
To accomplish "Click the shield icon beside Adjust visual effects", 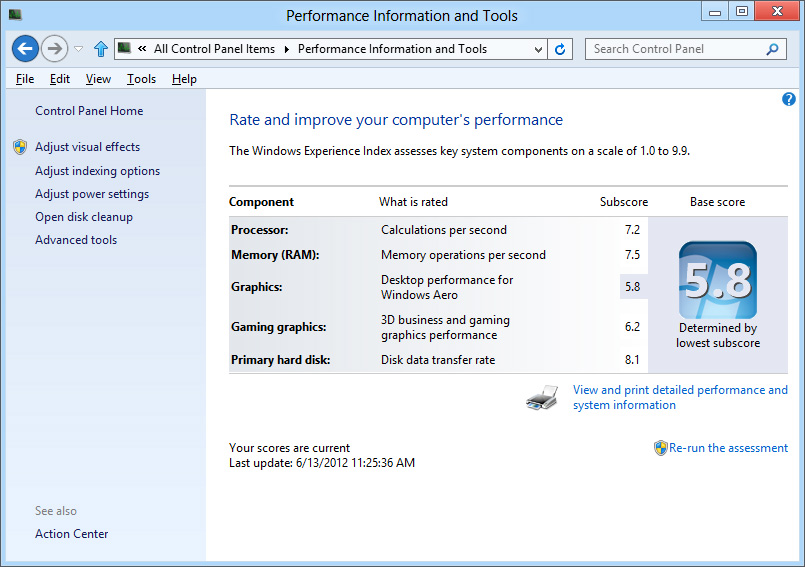I will point(20,147).
